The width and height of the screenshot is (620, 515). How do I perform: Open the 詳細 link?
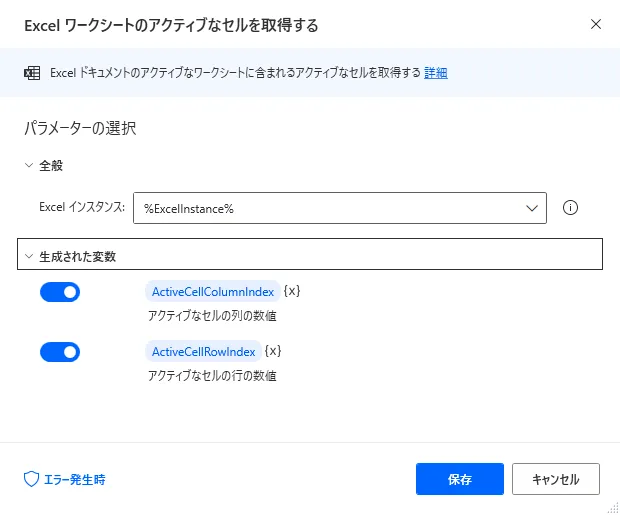(x=436, y=73)
